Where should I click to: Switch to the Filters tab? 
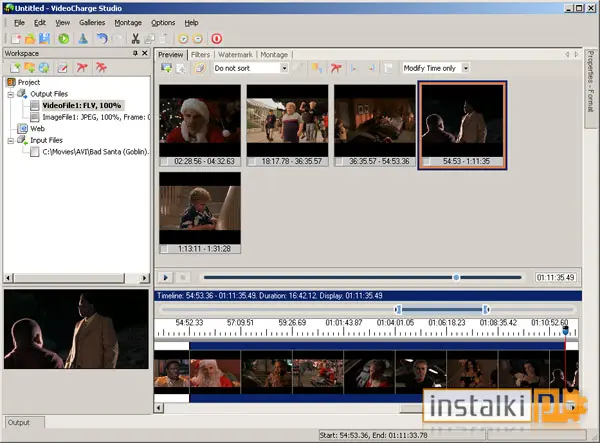[201, 55]
